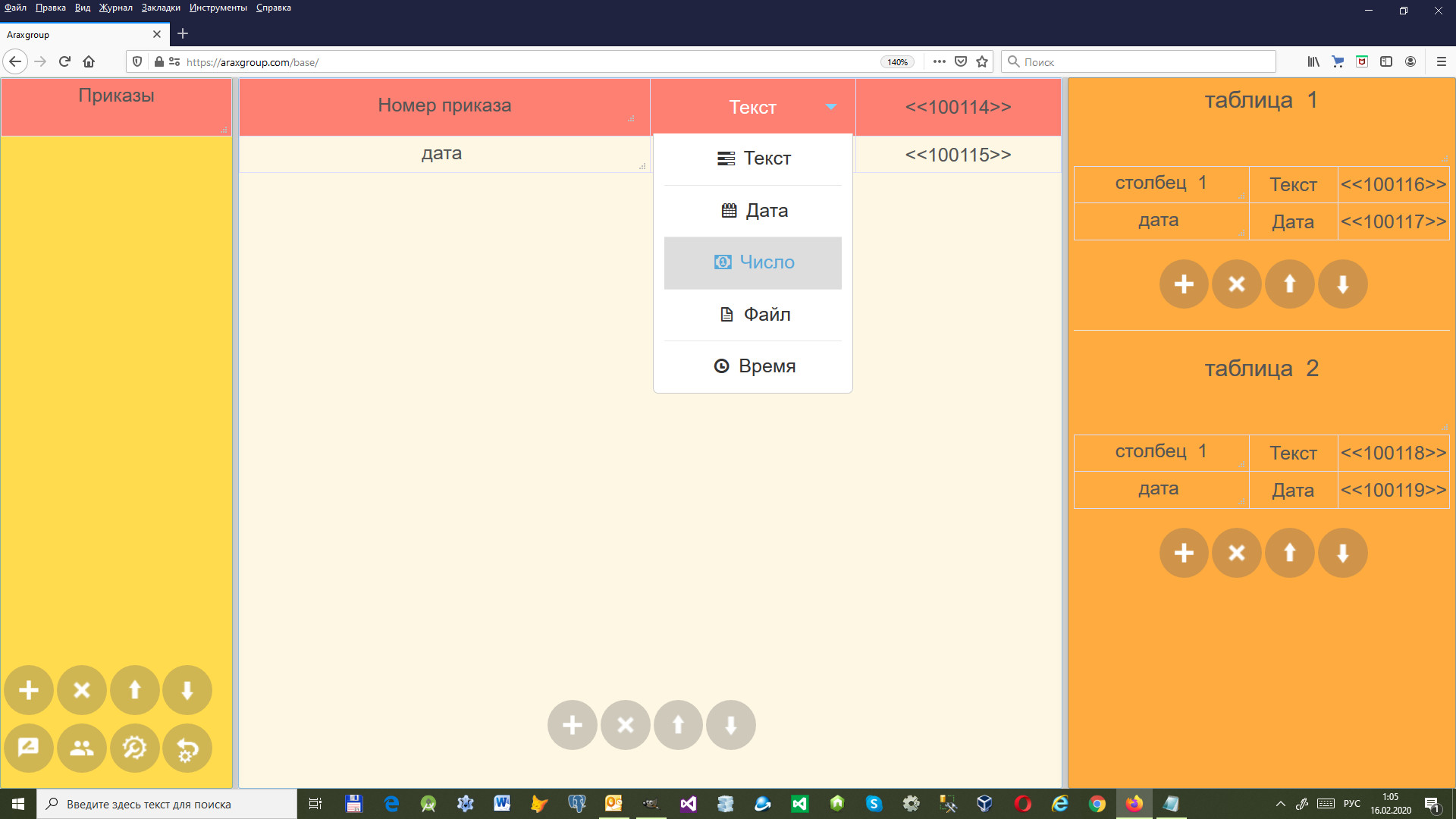This screenshot has height=819, width=1456.
Task: Click the add button in yellow Приказы panel
Action: 29,690
